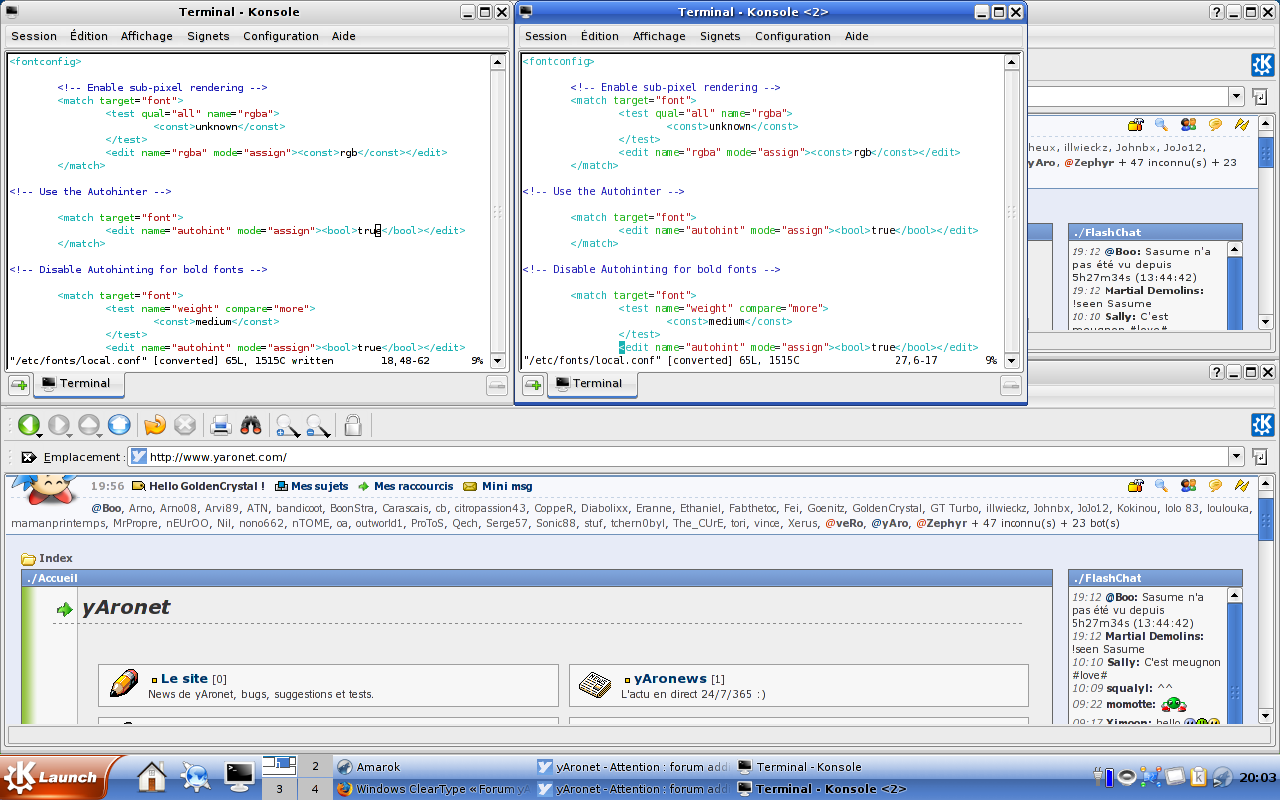Open Find with the binoculars icon
This screenshot has height=800, width=1280.
point(251,425)
